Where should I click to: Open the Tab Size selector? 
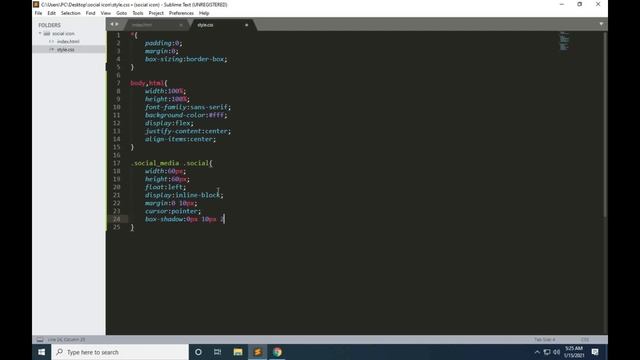coord(544,340)
